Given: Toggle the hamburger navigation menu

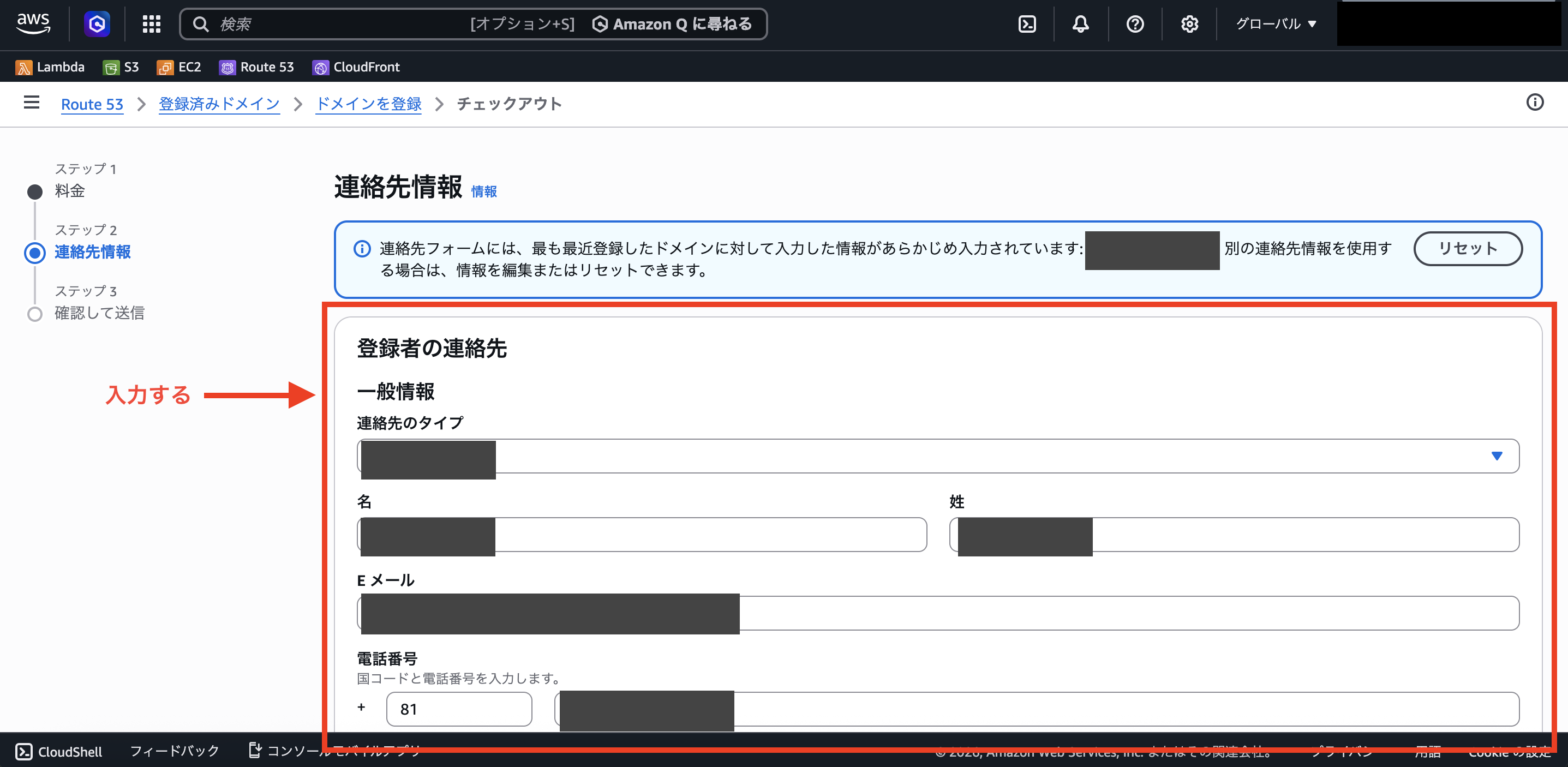Looking at the screenshot, I should [x=32, y=102].
